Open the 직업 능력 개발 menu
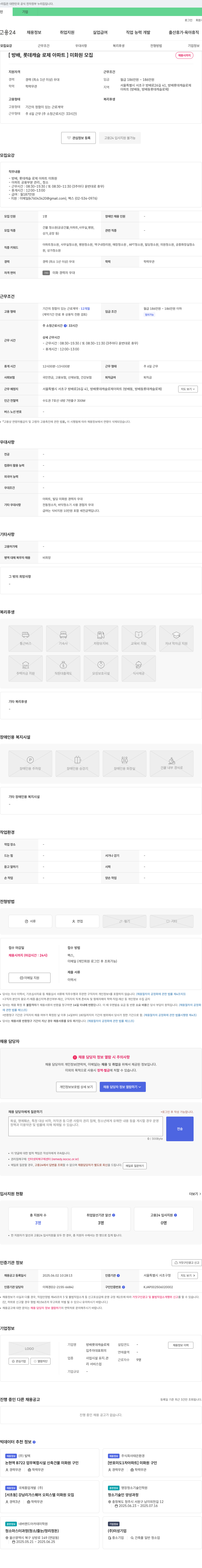Screen dimensions: 202x1568 (138, 32)
